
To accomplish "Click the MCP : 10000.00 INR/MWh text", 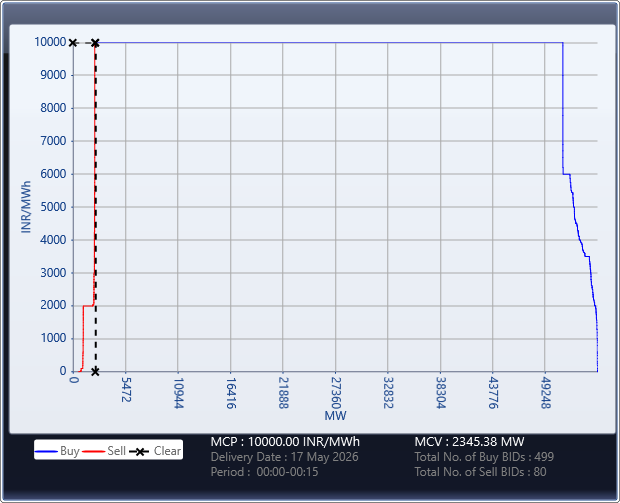I will point(285,442).
